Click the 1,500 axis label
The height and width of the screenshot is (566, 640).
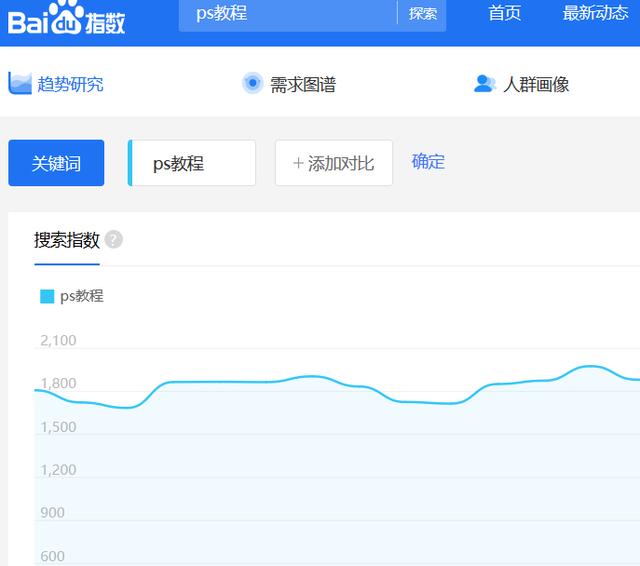58,427
